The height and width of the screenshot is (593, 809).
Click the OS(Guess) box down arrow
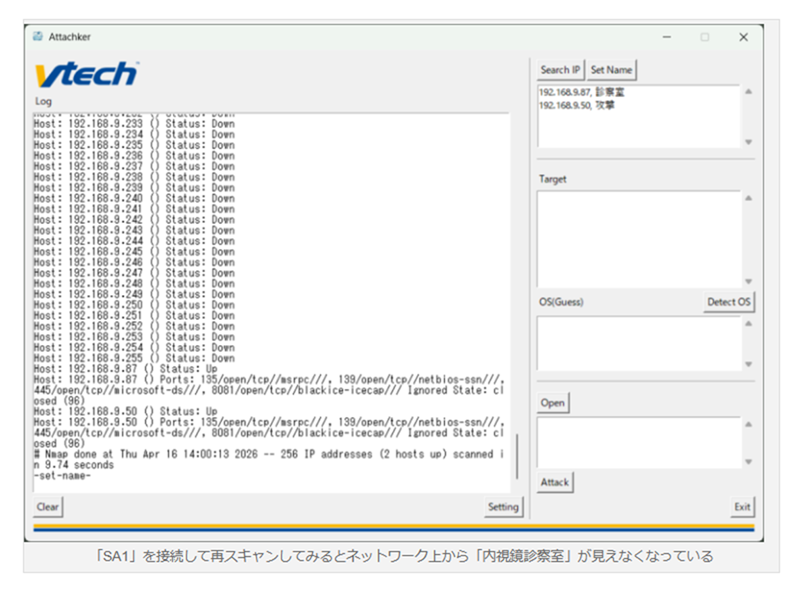[x=748, y=364]
